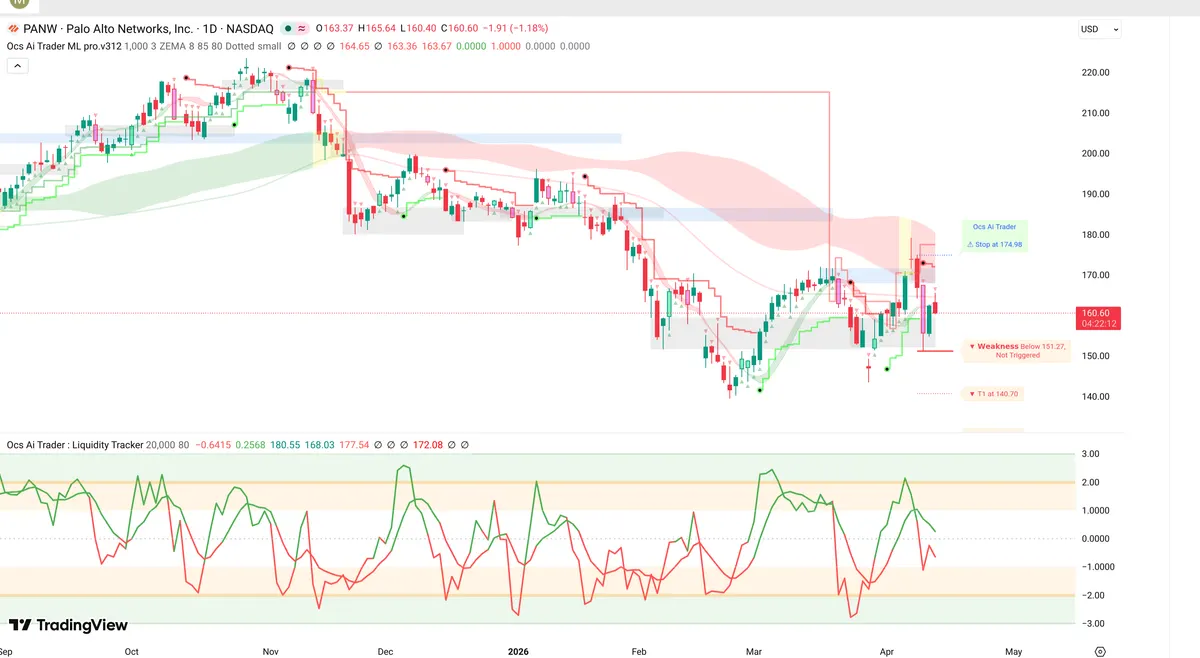Click the Oct label on the time axis
Viewport: 1200px width, 658px height.
pyautogui.click(x=131, y=651)
